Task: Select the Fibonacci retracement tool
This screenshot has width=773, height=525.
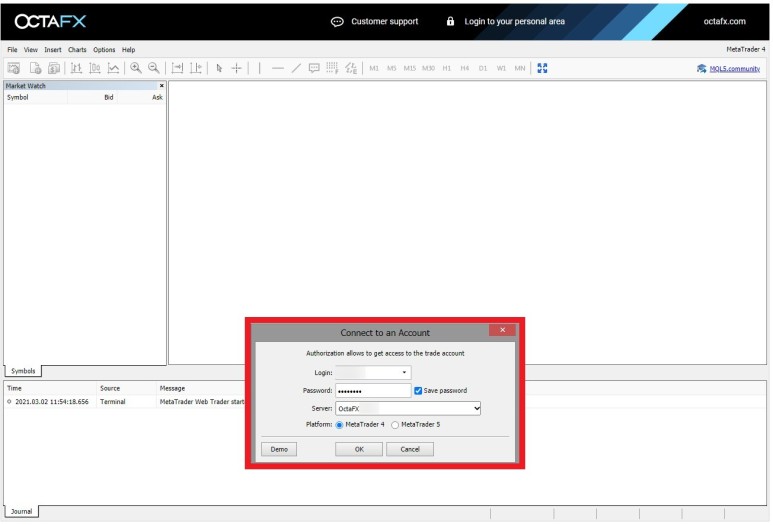Action: tap(332, 68)
